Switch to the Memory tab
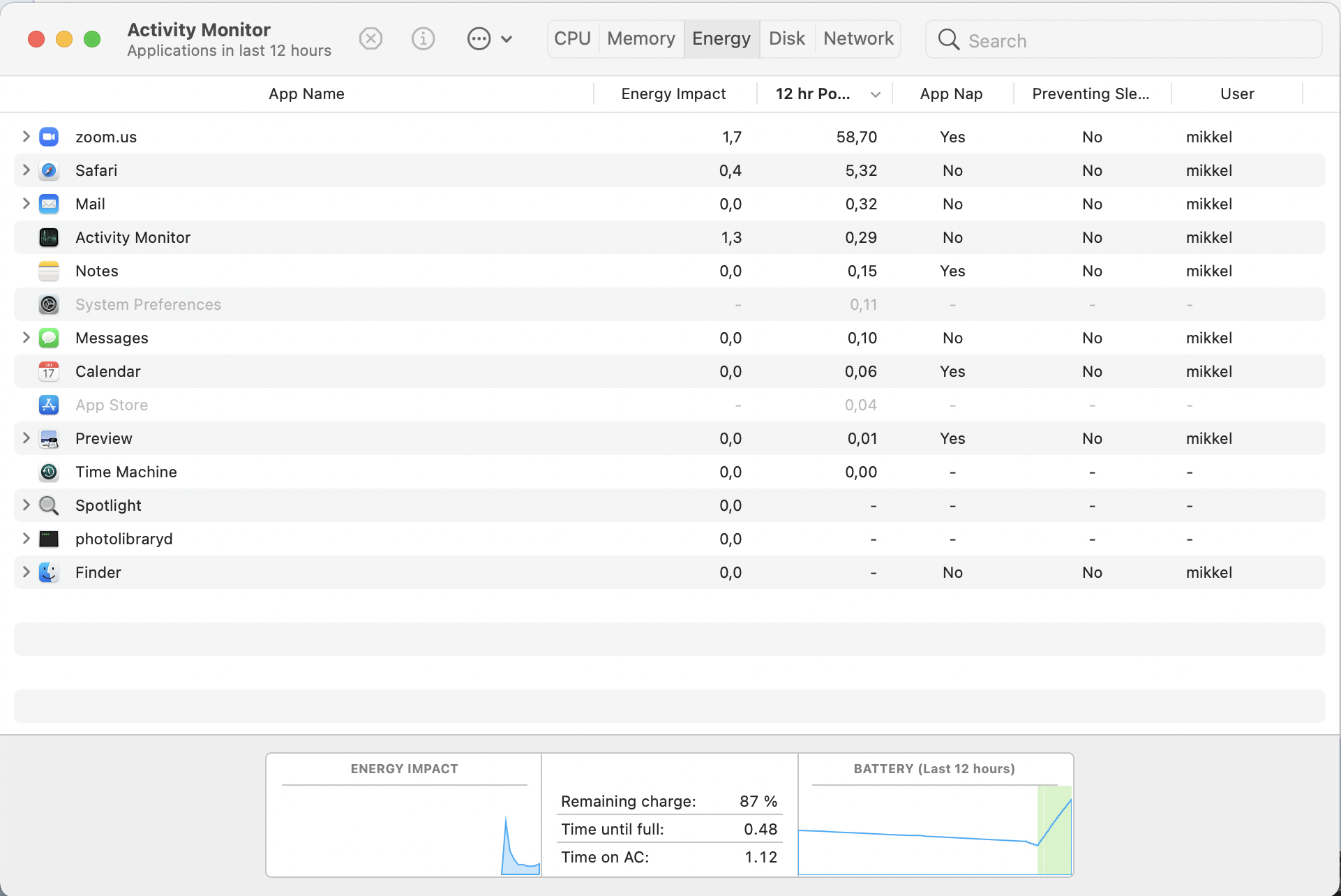This screenshot has width=1341, height=896. [x=640, y=38]
